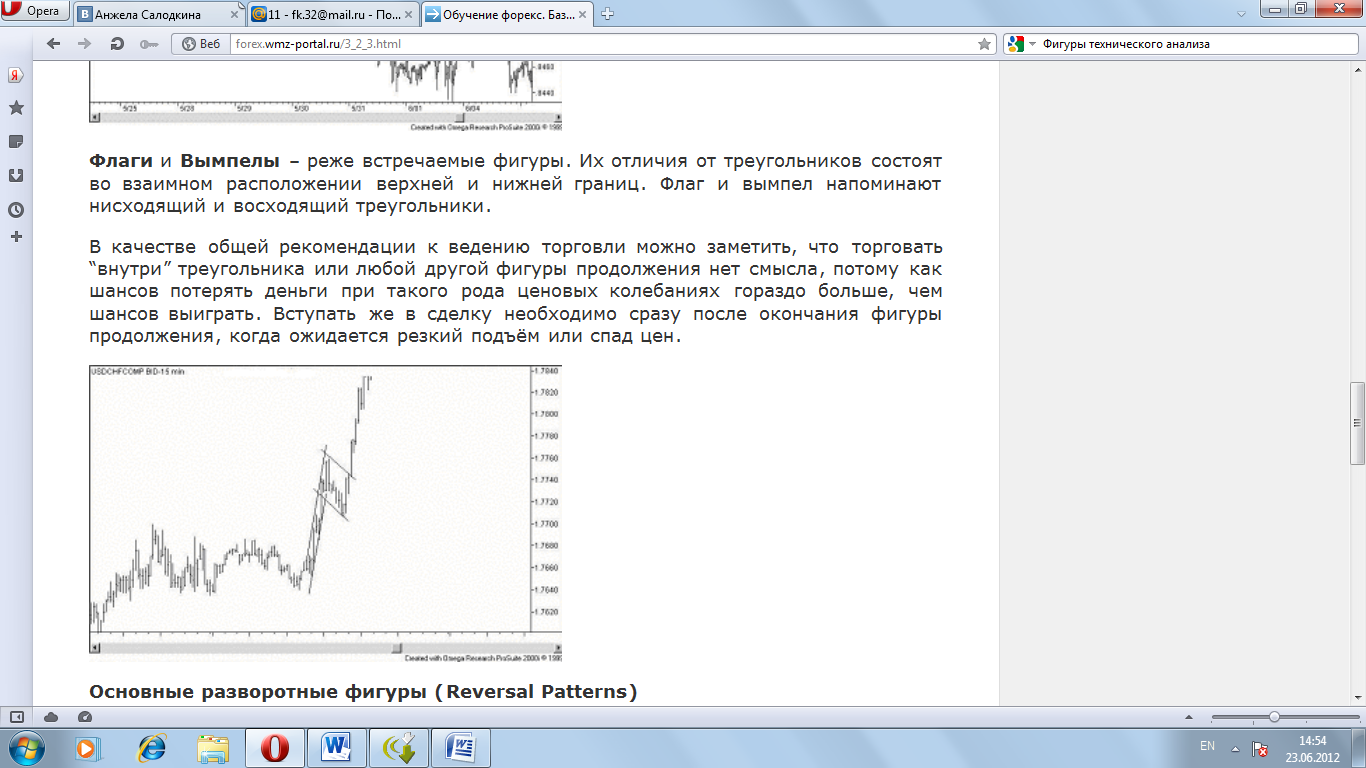Open closed tabs dropdown arrow near window controls
The image size is (1366, 768).
pos(1240,14)
